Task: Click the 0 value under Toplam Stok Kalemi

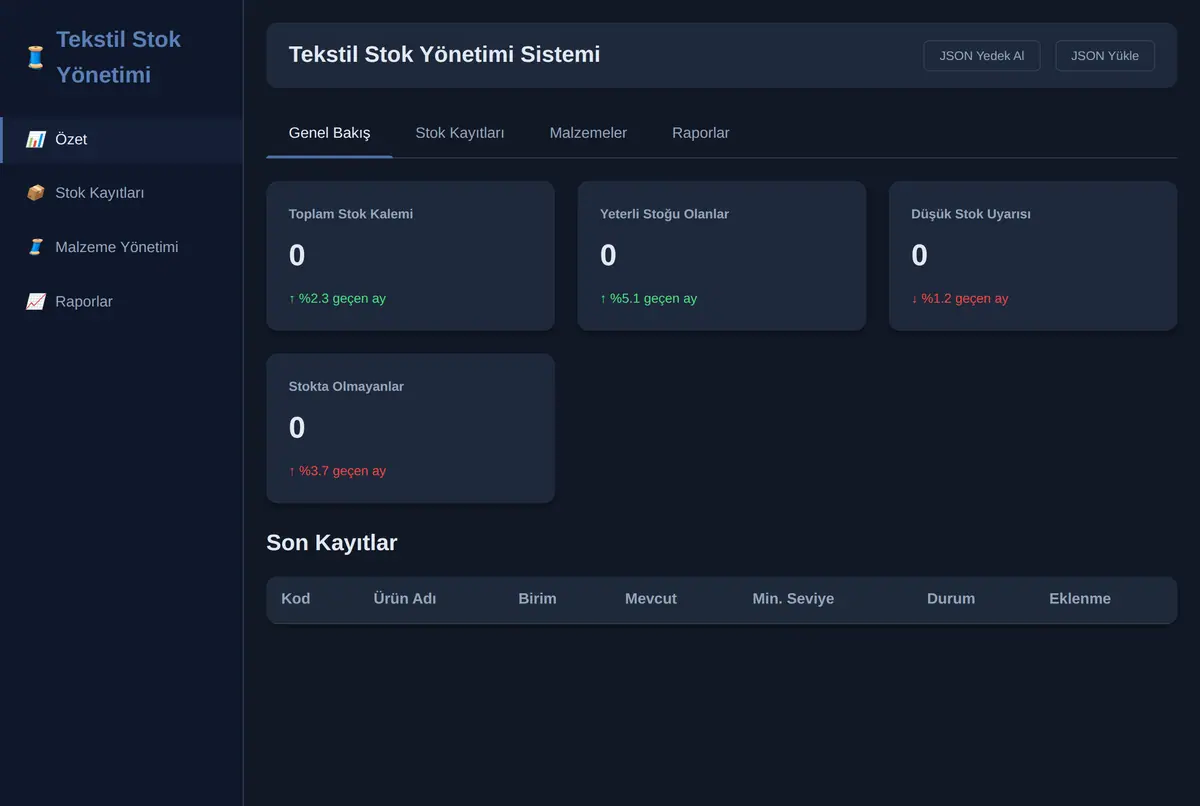Action: tap(297, 256)
